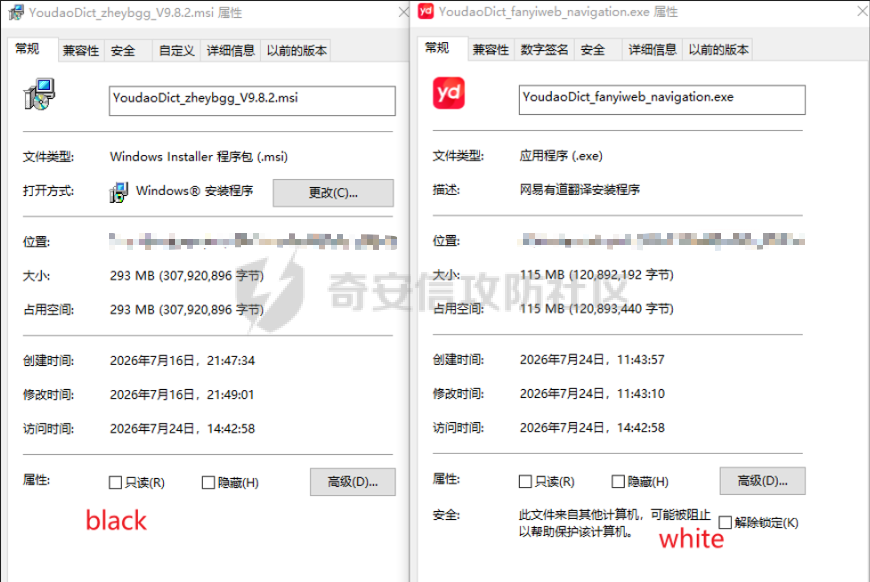Click size on disk '115 MB (120,893,440 字节)'
Viewport: 870px width, 582px height.
pos(596,308)
